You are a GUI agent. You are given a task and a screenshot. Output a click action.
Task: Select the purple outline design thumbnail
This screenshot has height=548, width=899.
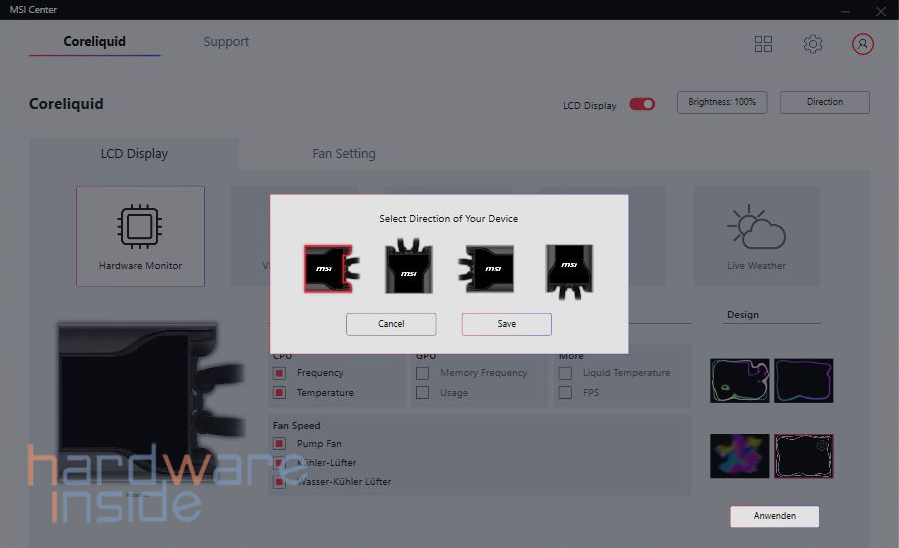803,381
